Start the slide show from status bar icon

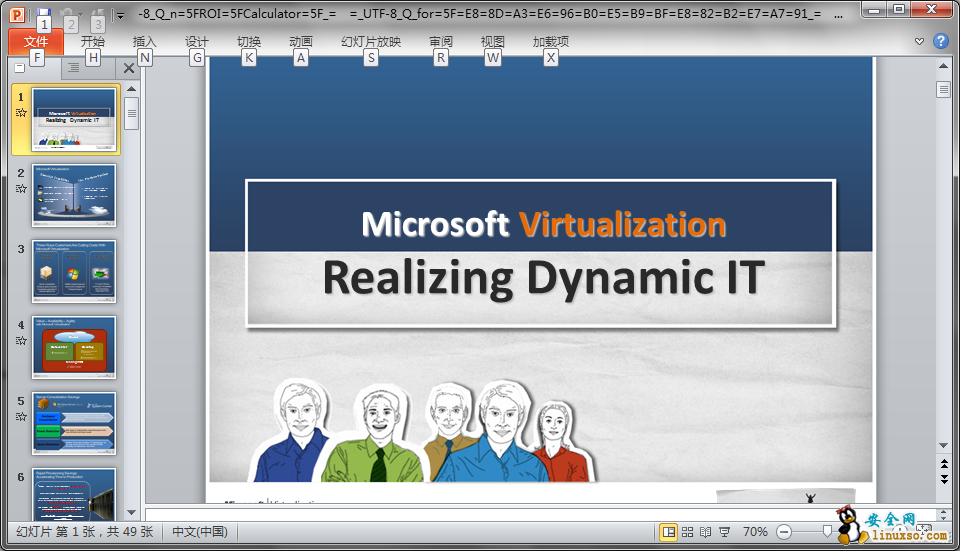pos(724,532)
